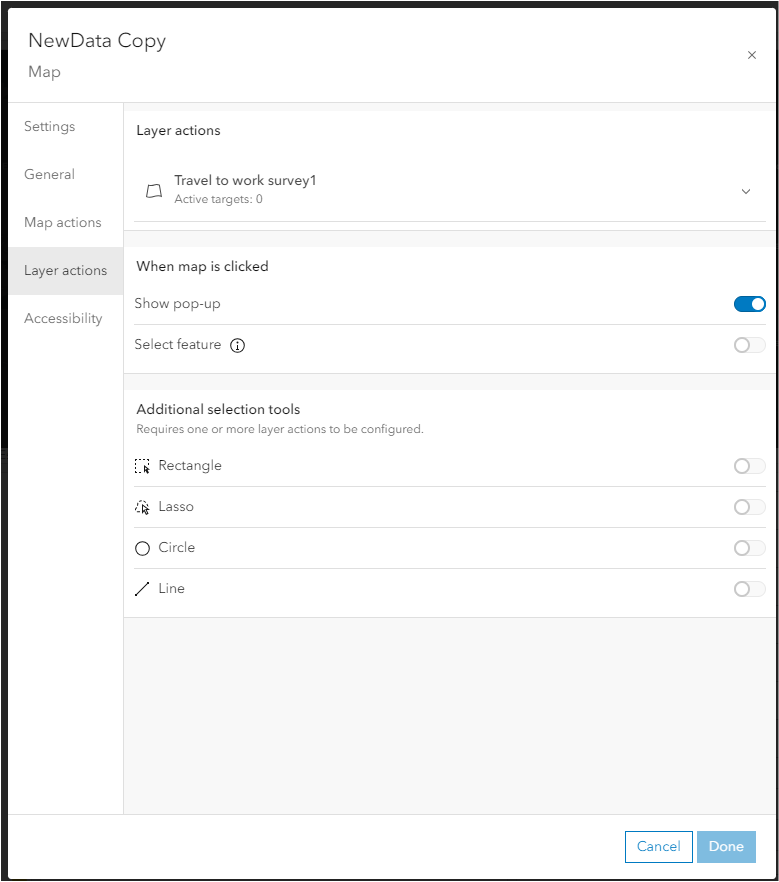Click the Lasso selection tool icon
Viewport: 779px width, 882px height.
click(142, 506)
